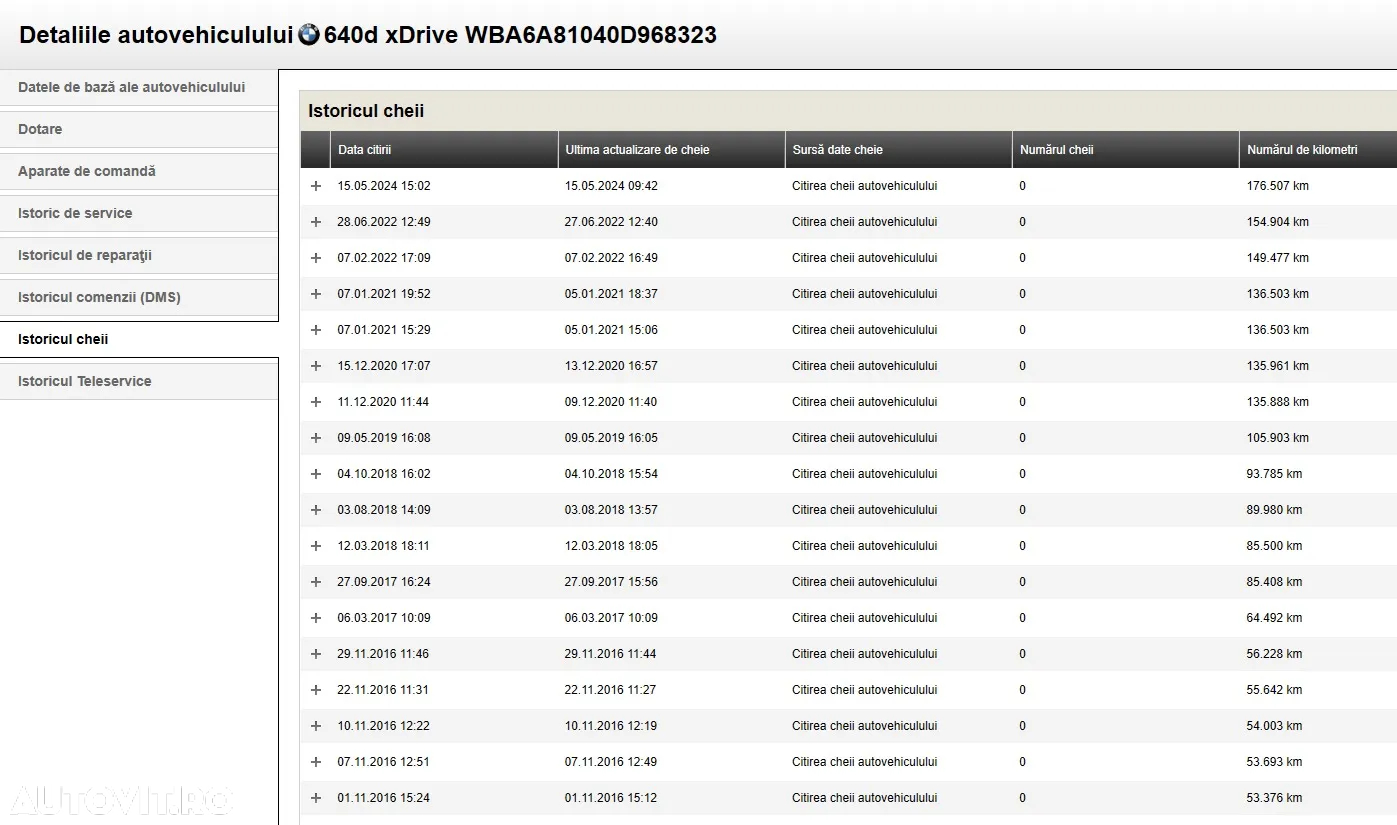Open Istoricul Teleservice

pyautogui.click(x=139, y=381)
